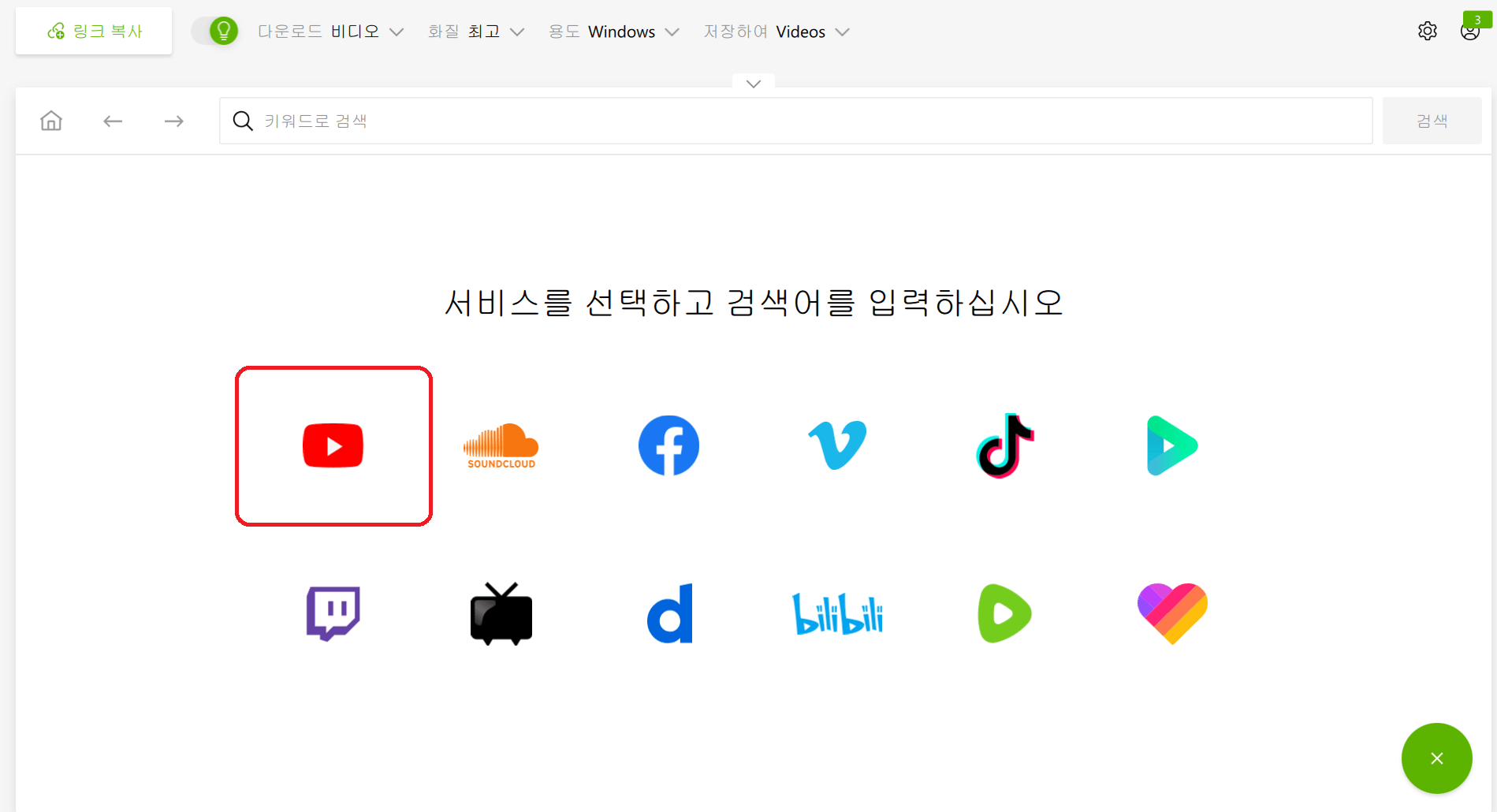This screenshot has height=812, width=1497.
Task: Focus the 키워드로 검색 search field
Action: click(x=796, y=121)
